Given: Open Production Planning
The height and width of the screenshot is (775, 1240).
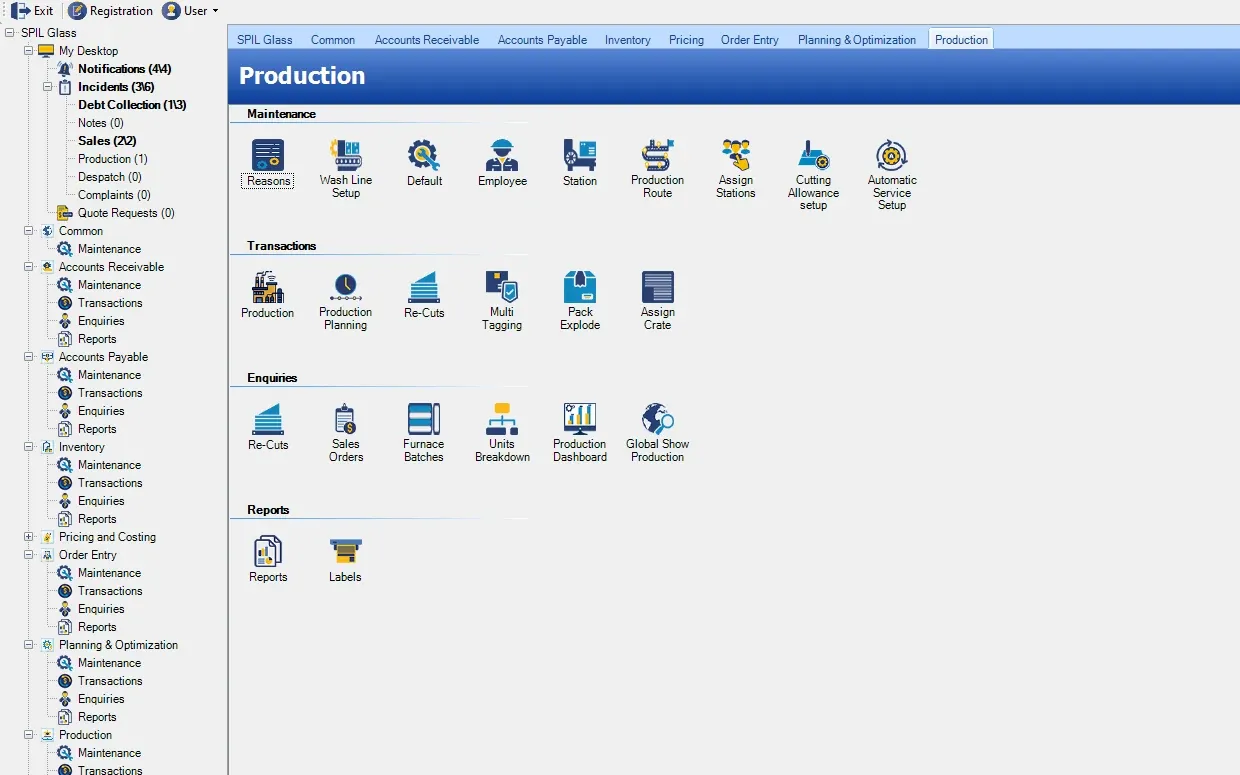Looking at the screenshot, I should (x=346, y=301).
